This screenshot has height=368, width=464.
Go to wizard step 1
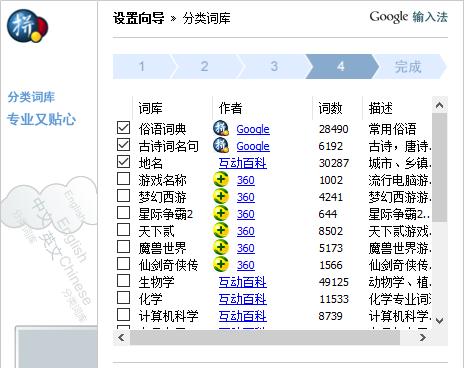pyautogui.click(x=142, y=66)
